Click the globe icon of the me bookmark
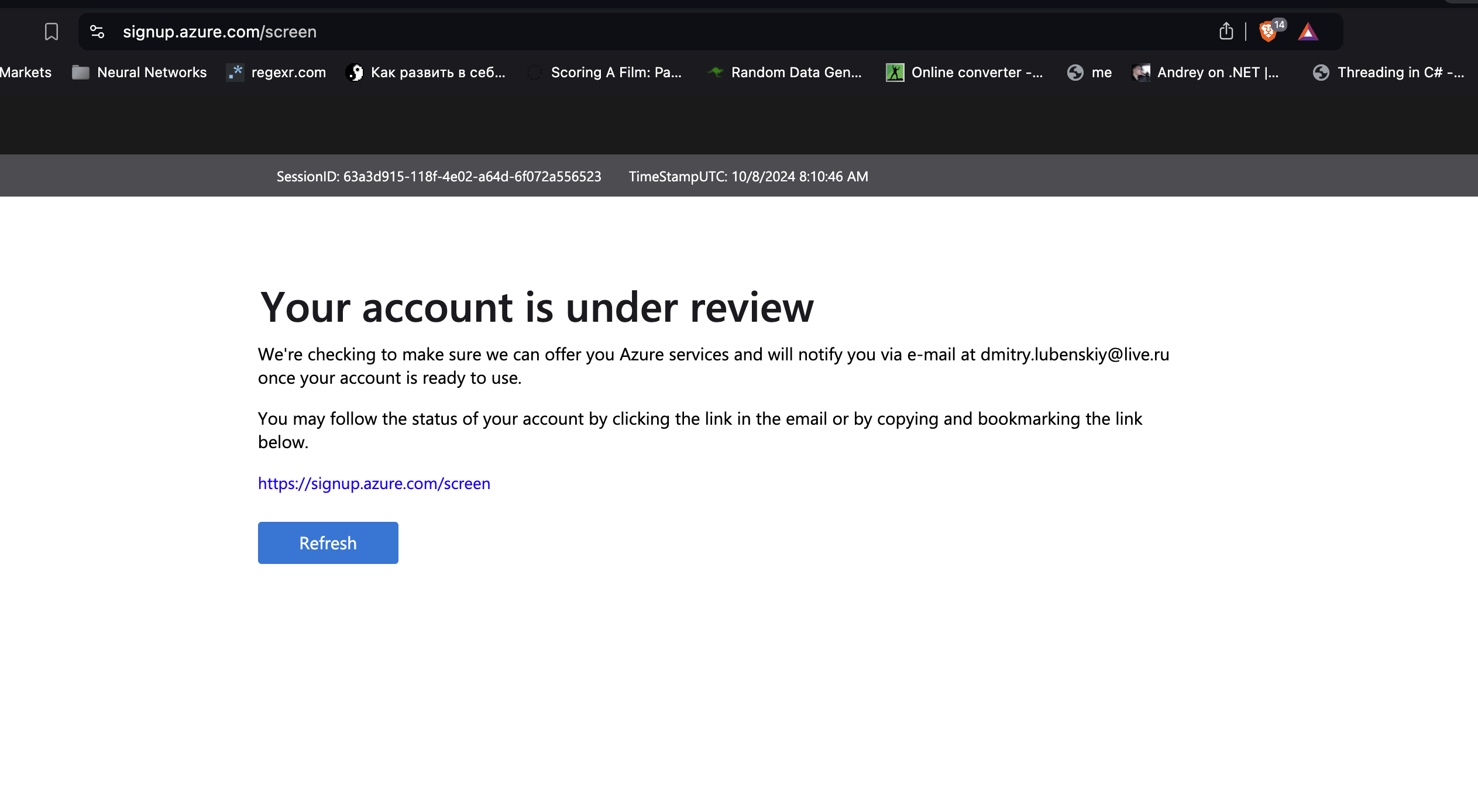 coord(1075,72)
